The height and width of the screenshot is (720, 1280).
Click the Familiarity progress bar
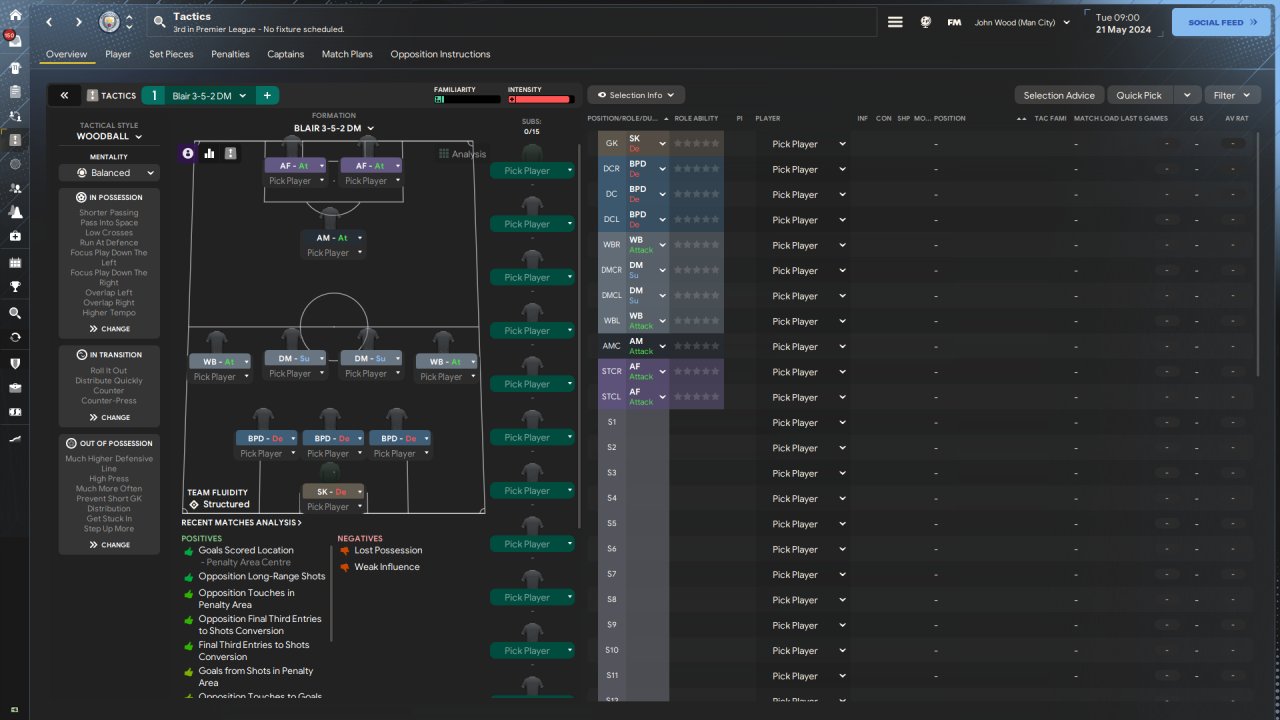467,99
